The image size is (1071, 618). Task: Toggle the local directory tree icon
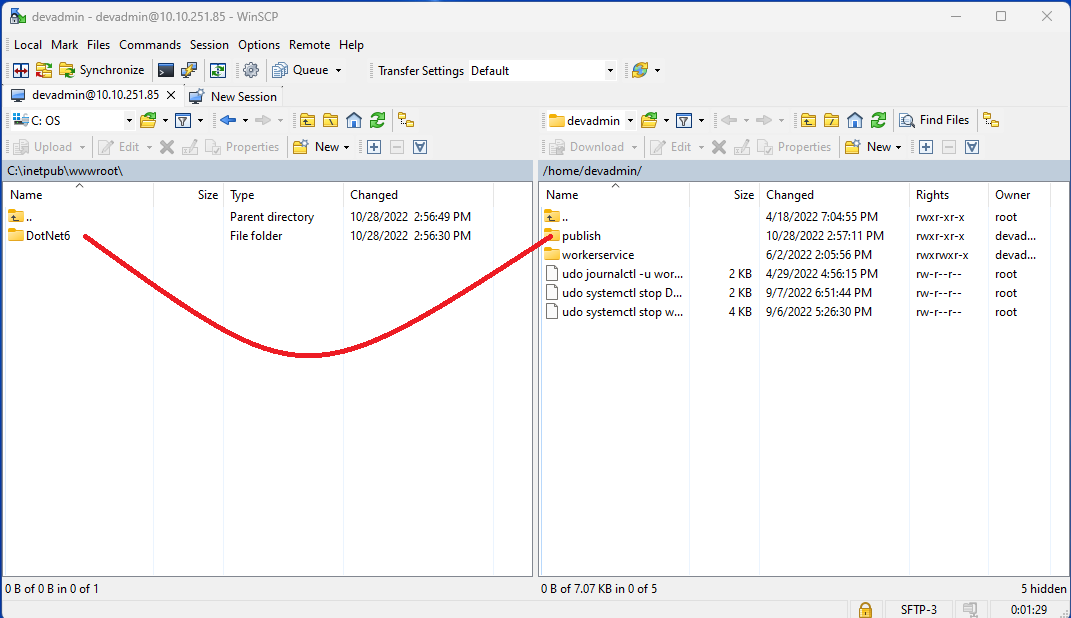pos(406,121)
